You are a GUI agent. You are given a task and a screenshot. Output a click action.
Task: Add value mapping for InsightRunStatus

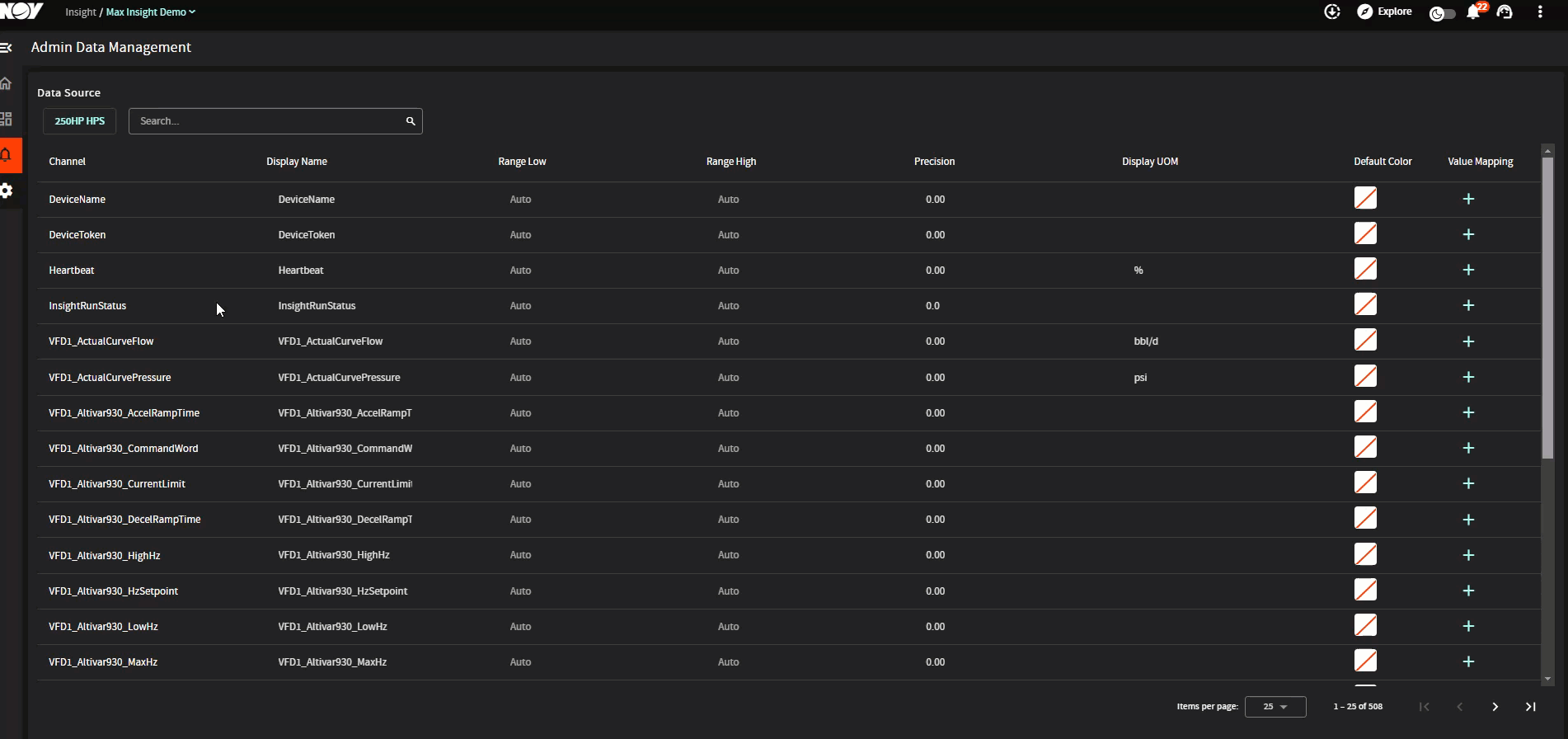click(x=1468, y=305)
